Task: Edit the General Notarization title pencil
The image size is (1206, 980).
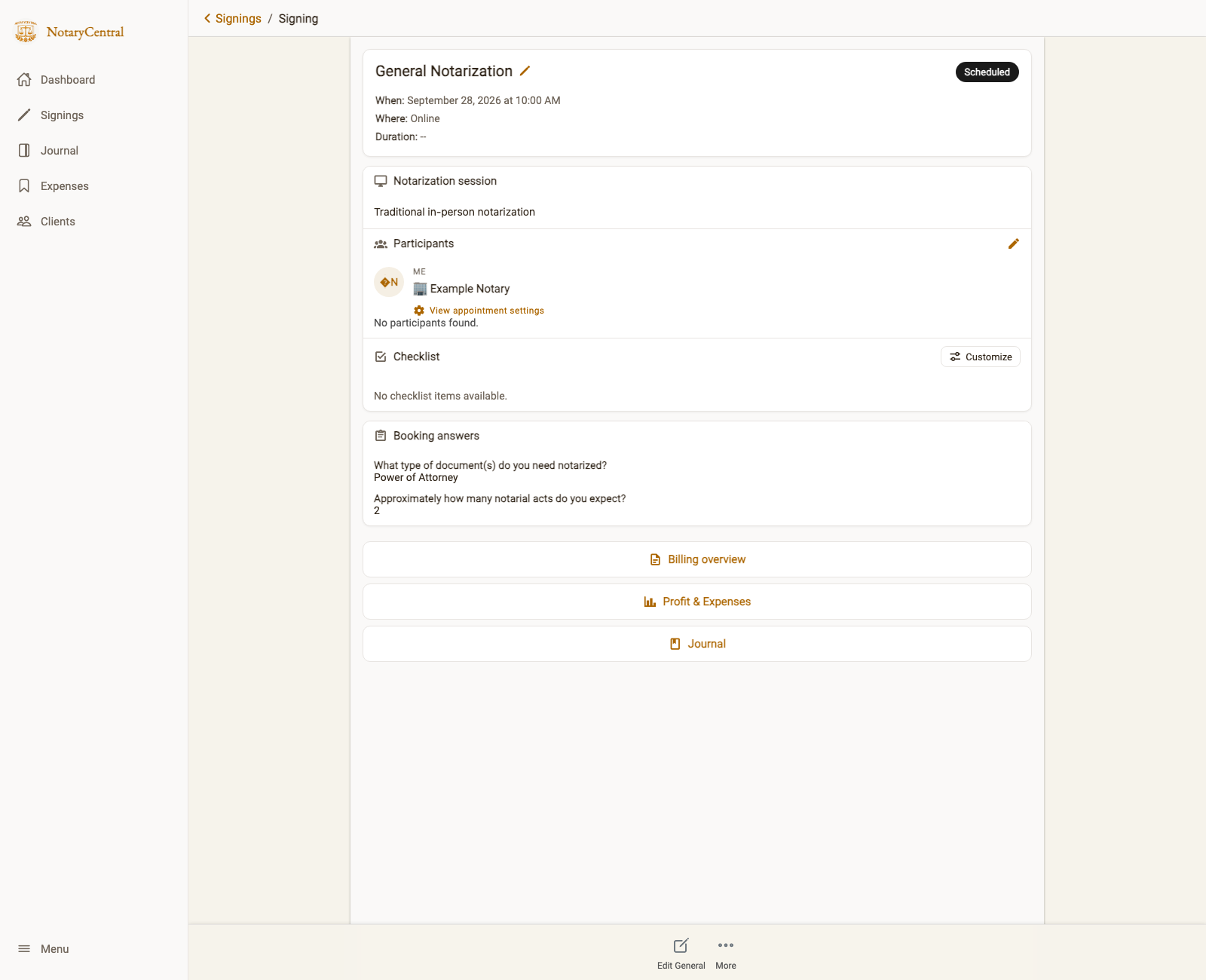Action: pyautogui.click(x=525, y=71)
